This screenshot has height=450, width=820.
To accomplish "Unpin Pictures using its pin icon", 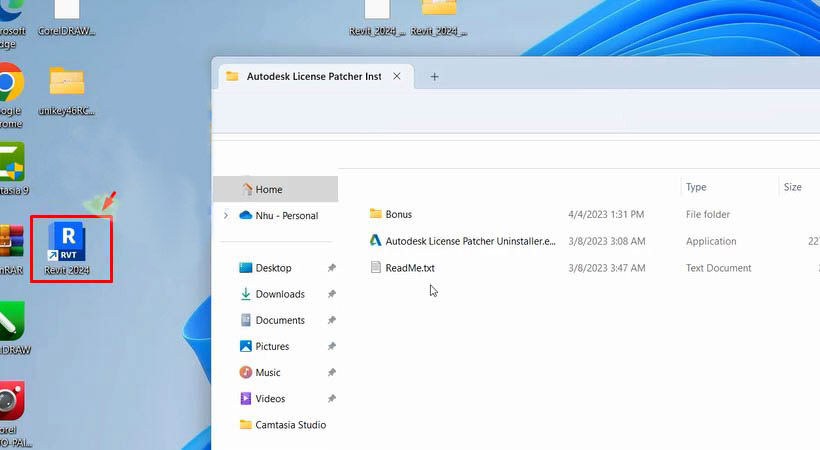I will click(332, 346).
